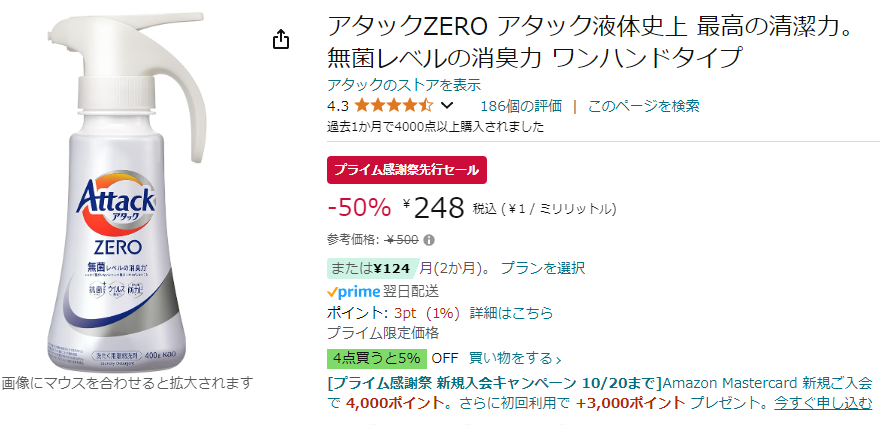
Task: Expand the rating breakdown chevron
Action: point(447,105)
